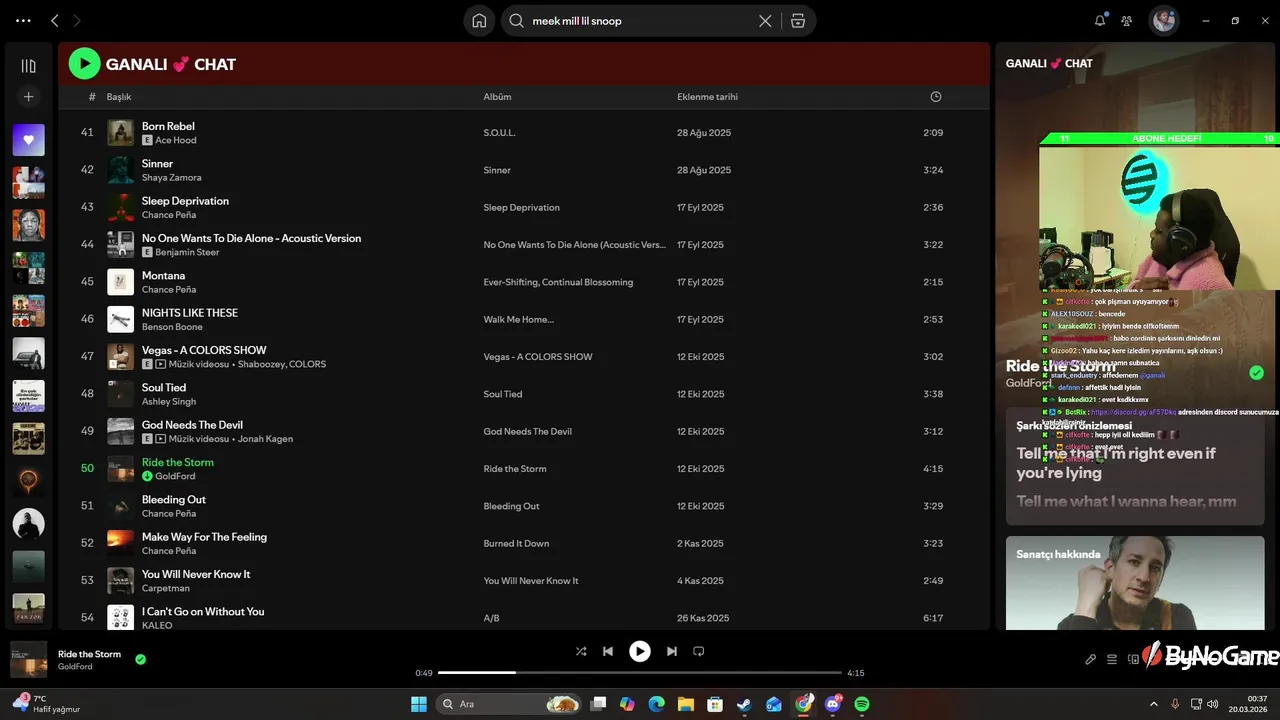Go forward with the right arrow
Viewport: 1280px width, 720px height.
pyautogui.click(x=77, y=20)
